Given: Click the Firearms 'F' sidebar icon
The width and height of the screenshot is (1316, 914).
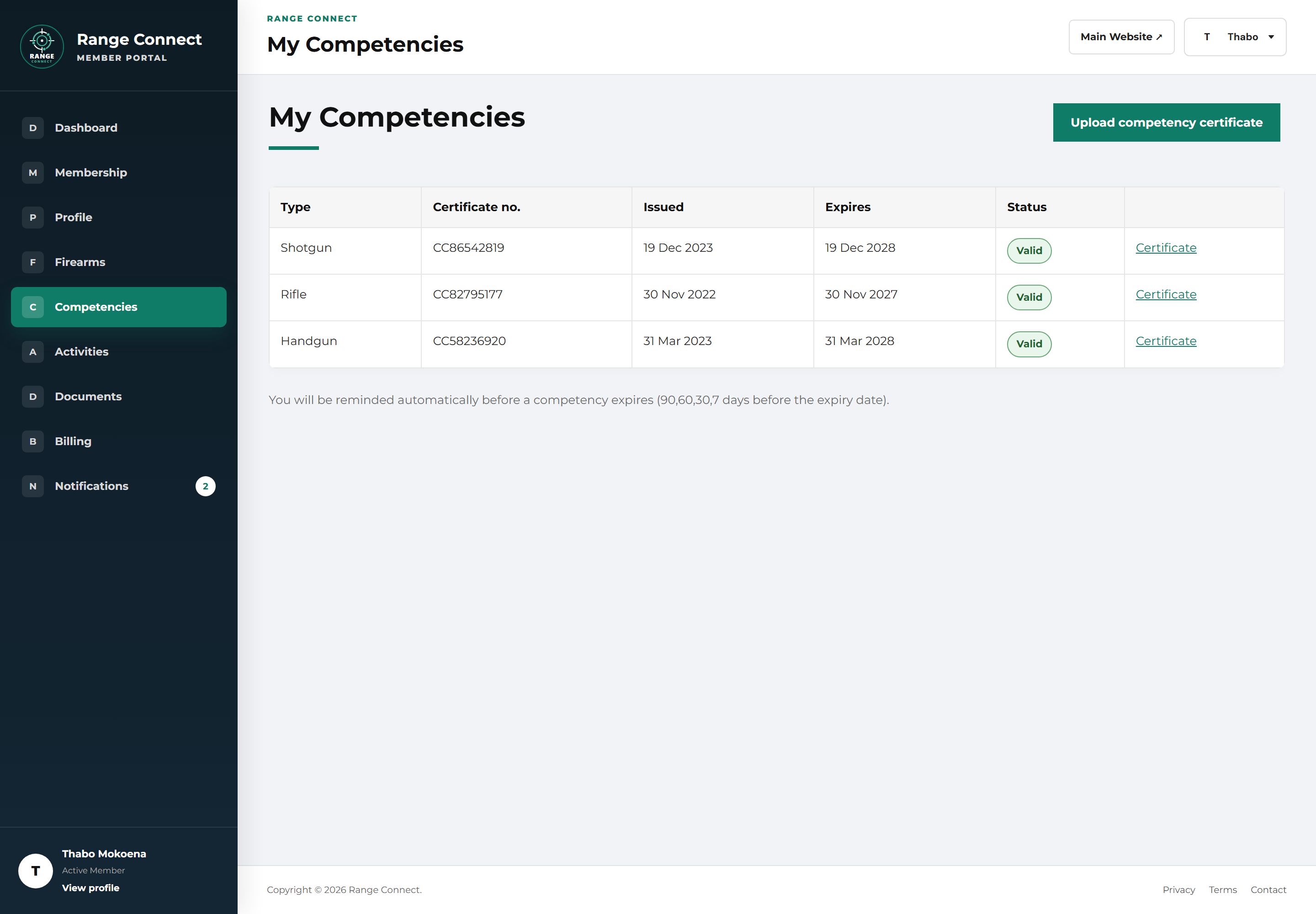Looking at the screenshot, I should [x=32, y=262].
